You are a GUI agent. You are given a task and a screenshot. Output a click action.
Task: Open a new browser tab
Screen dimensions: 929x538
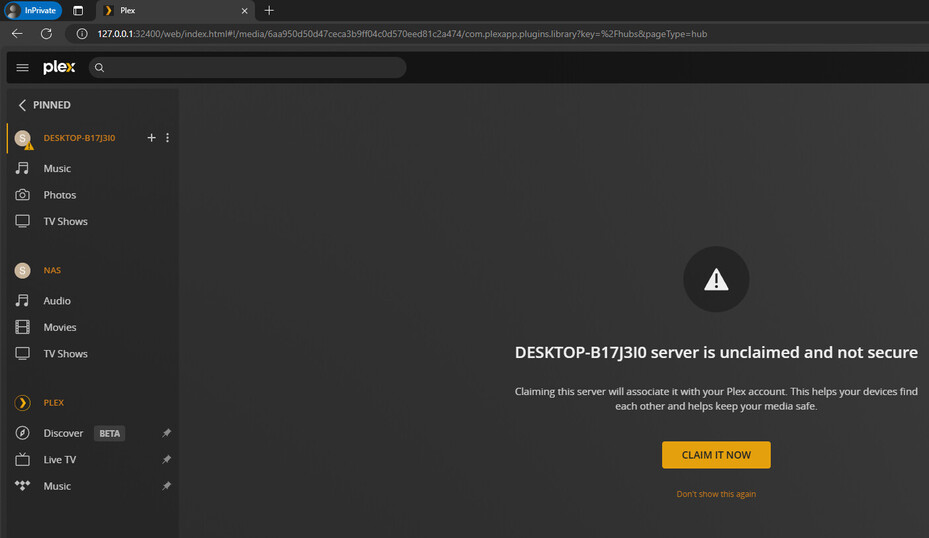(x=269, y=10)
